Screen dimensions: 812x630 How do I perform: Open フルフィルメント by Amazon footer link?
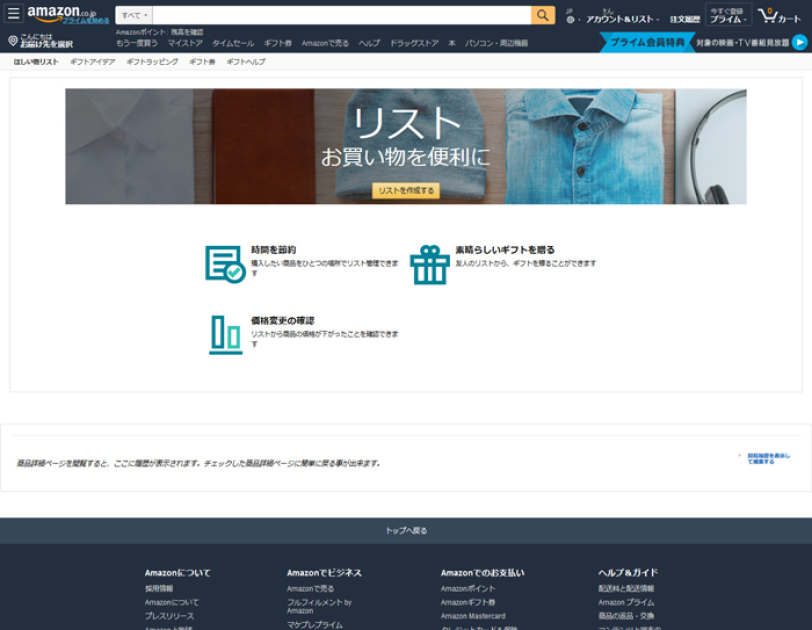click(x=319, y=606)
